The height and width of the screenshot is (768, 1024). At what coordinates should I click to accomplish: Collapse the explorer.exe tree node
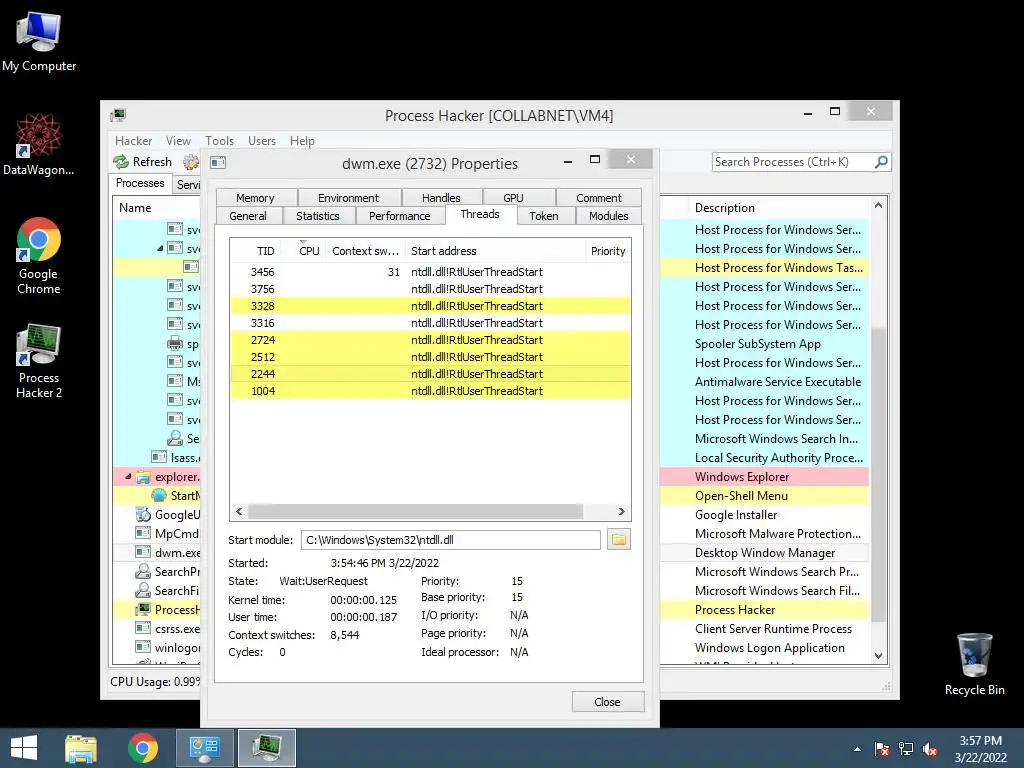tap(128, 477)
